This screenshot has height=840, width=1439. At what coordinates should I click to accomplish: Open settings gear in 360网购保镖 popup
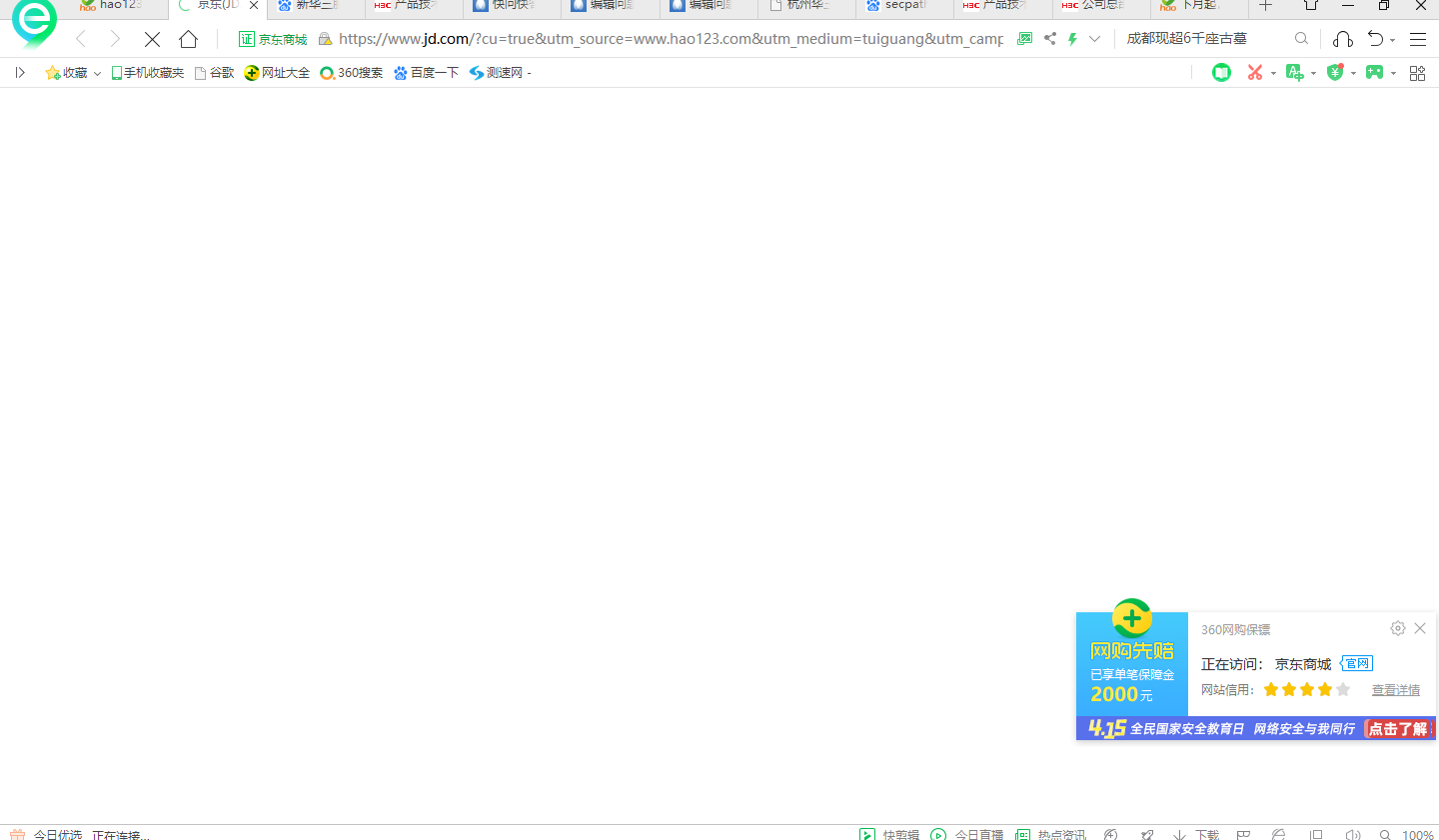coord(1398,628)
